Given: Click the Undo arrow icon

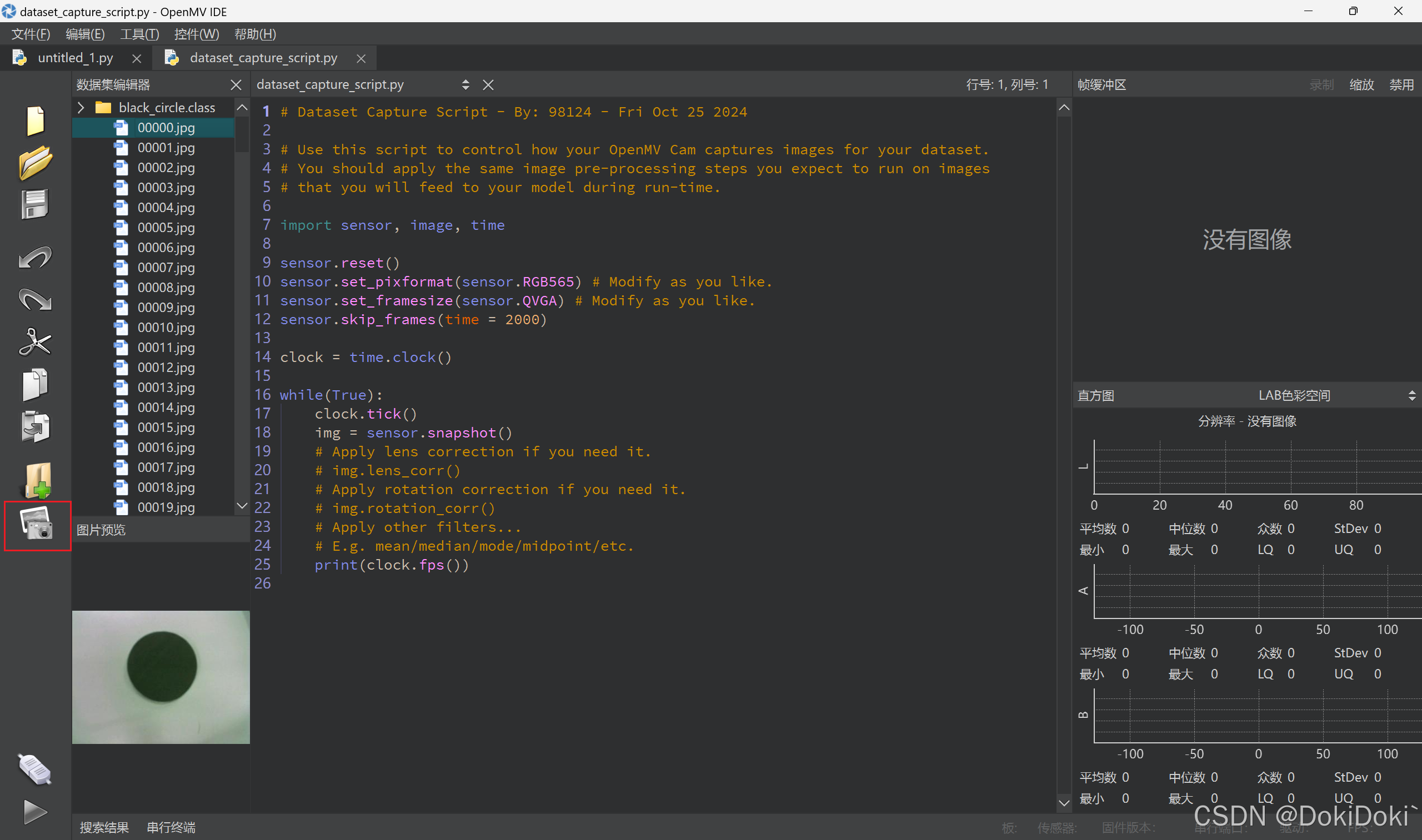Looking at the screenshot, I should pos(35,258).
